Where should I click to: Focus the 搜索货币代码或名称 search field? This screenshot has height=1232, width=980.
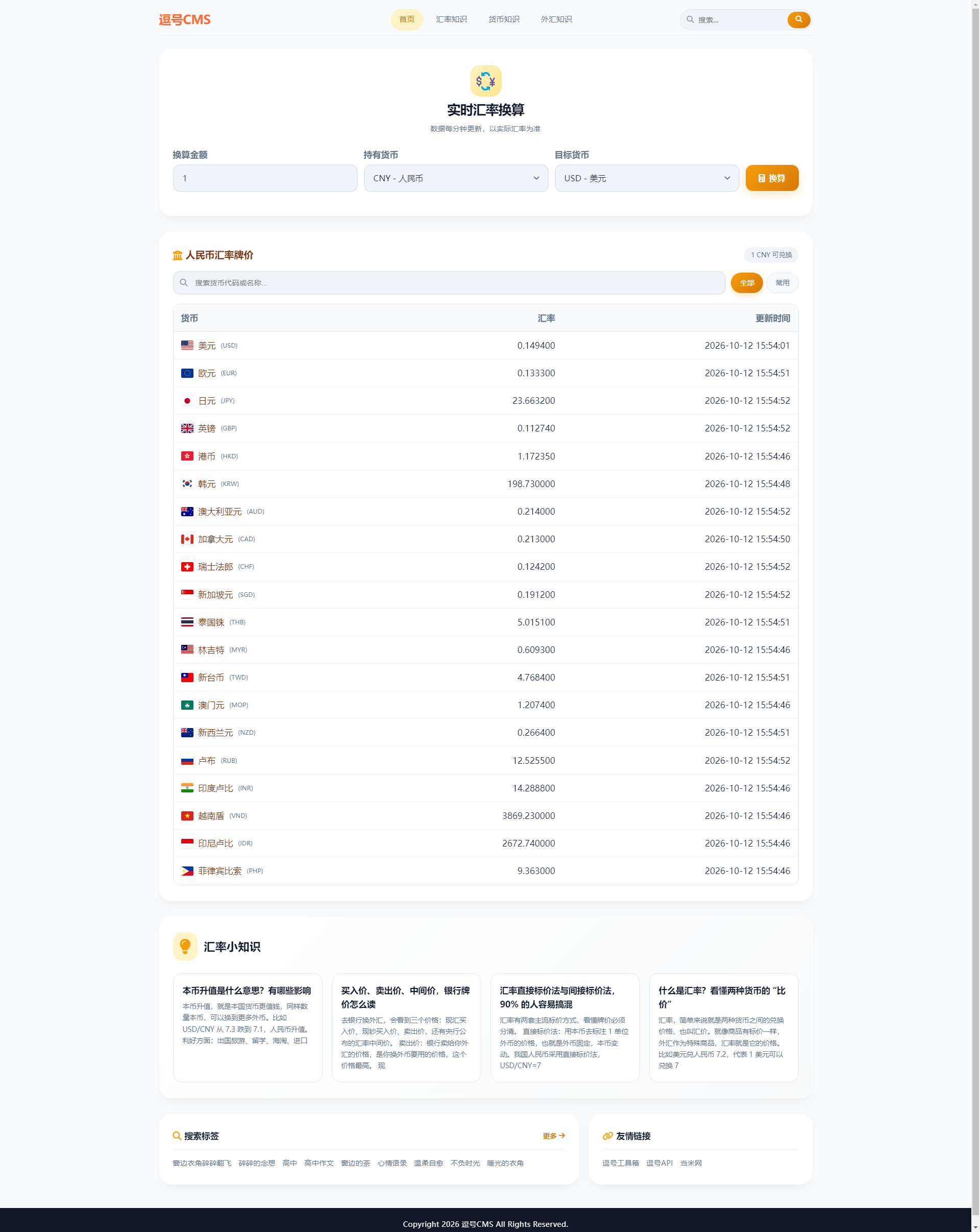[x=449, y=283]
